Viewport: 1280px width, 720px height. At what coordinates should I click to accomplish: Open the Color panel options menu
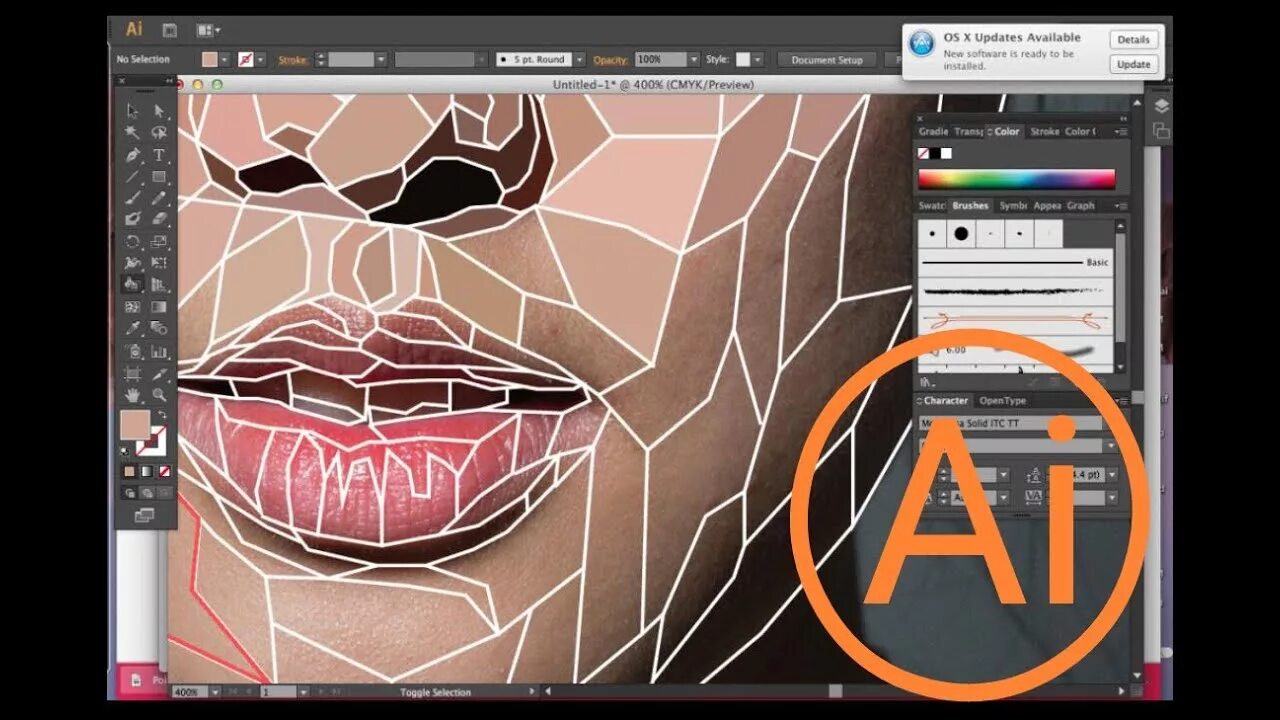pos(1122,131)
